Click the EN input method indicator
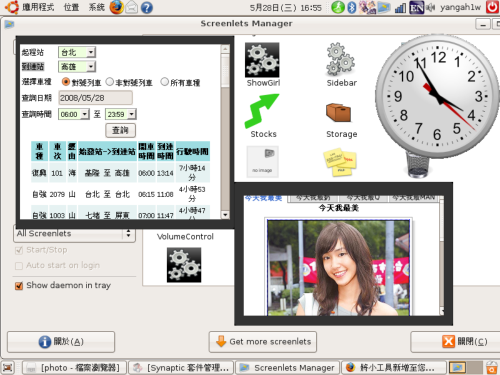The height and width of the screenshot is (375, 500). (417, 7)
